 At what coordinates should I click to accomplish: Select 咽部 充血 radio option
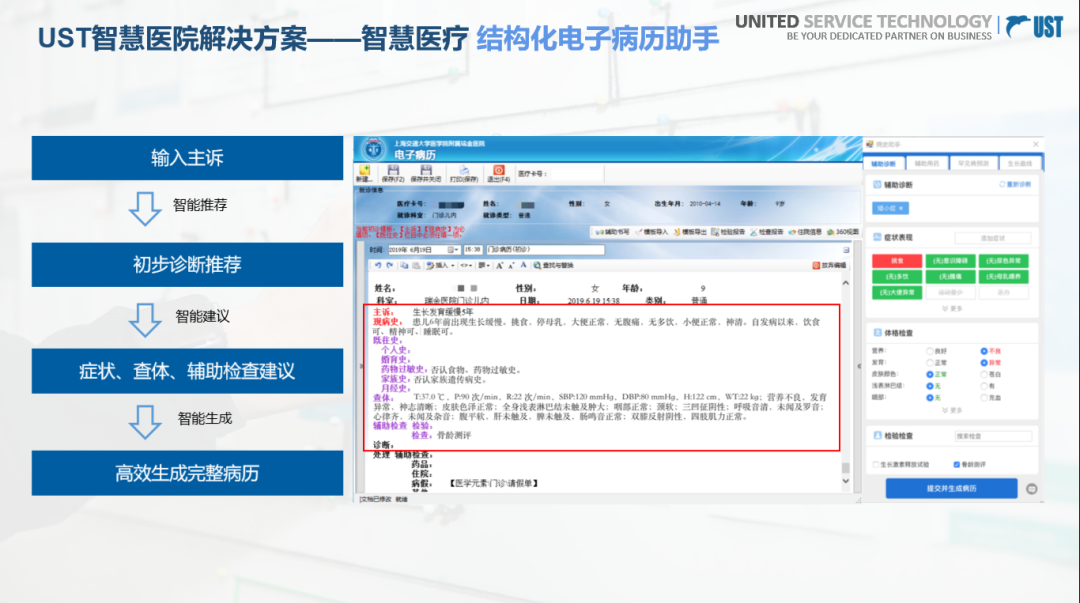[x=984, y=398]
